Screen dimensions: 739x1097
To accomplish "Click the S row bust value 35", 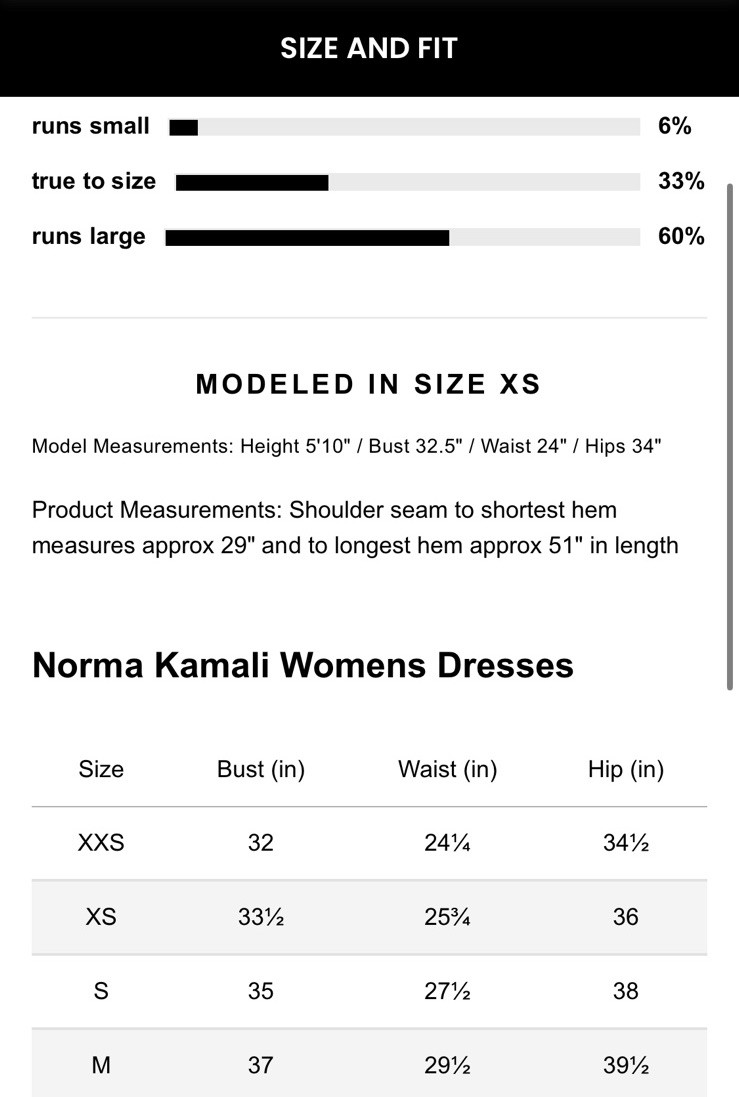I will (x=261, y=991).
